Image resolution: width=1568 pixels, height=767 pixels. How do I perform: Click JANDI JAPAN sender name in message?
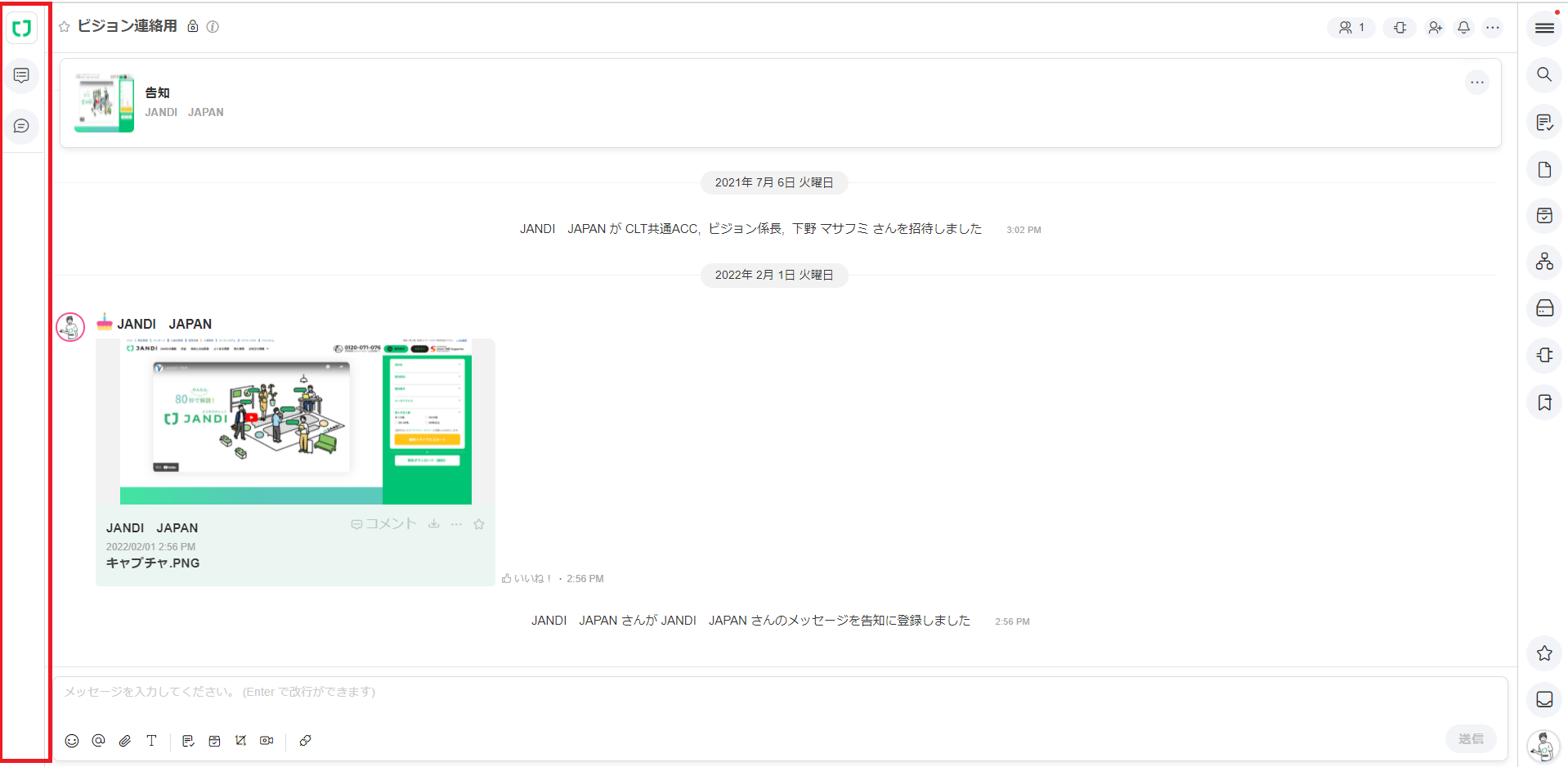pyautogui.click(x=164, y=324)
